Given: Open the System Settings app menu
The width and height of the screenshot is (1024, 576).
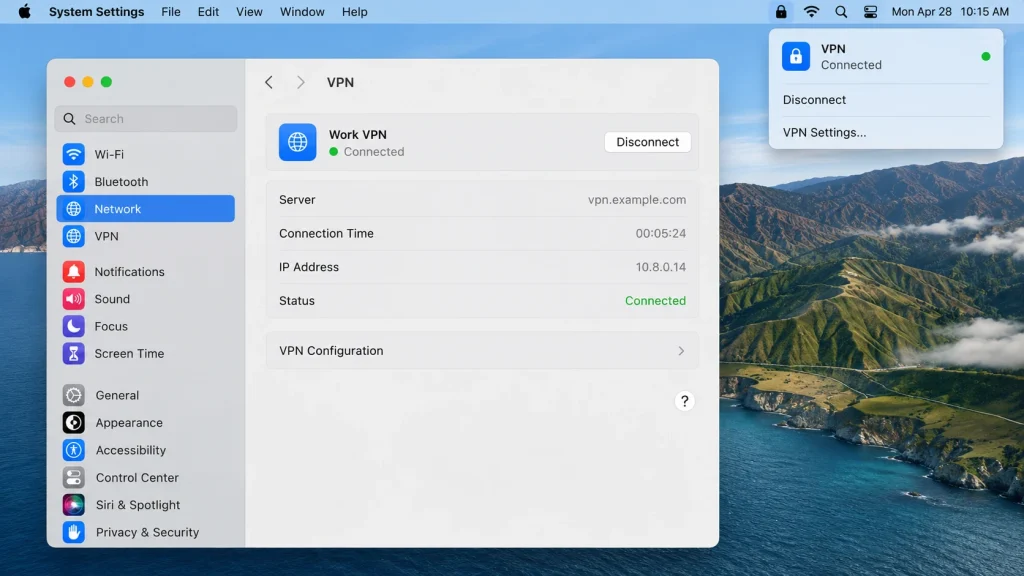Looking at the screenshot, I should (x=97, y=12).
